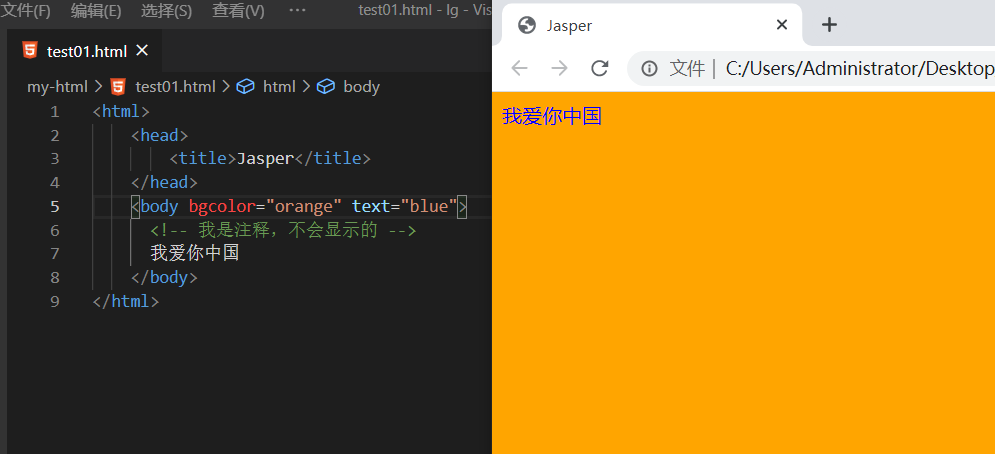Click the HTML5 icon on test01.html tab
The image size is (995, 454).
29,50
